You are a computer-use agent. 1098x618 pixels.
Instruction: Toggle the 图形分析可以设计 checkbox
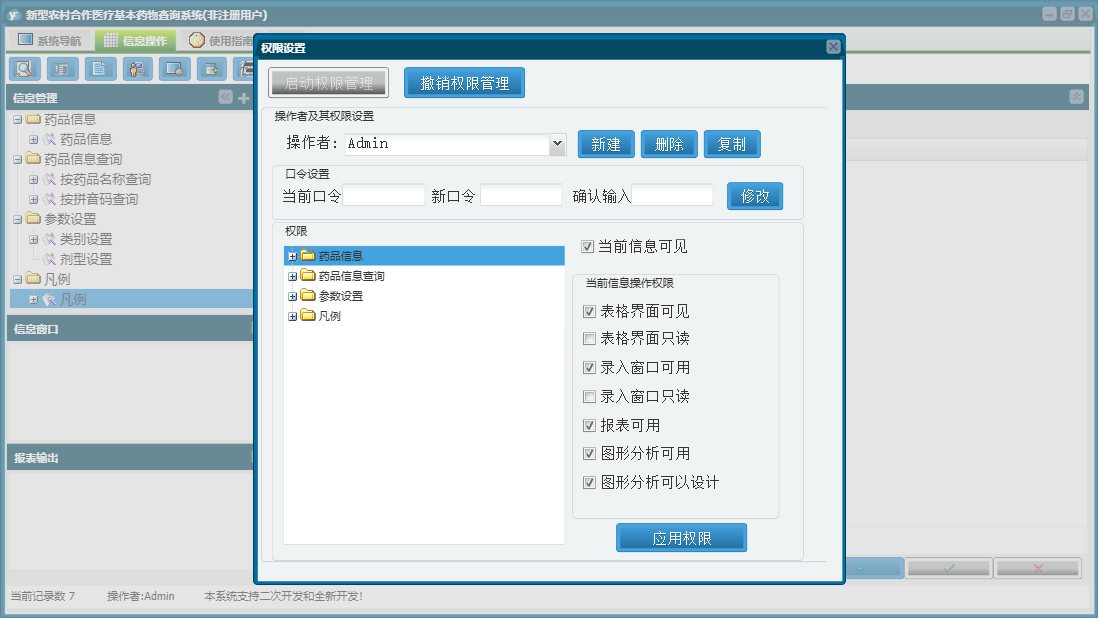(590, 482)
